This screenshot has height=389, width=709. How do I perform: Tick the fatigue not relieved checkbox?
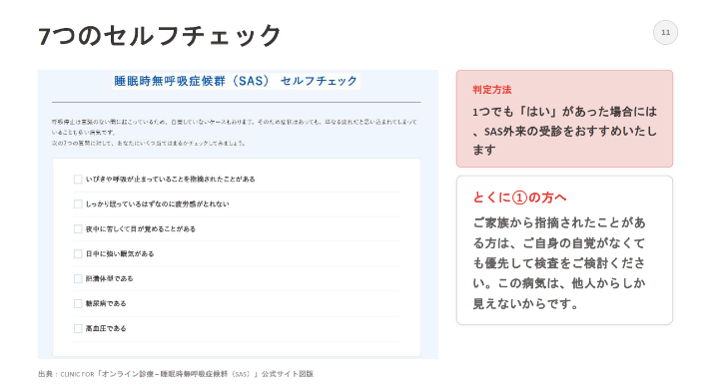click(x=78, y=204)
